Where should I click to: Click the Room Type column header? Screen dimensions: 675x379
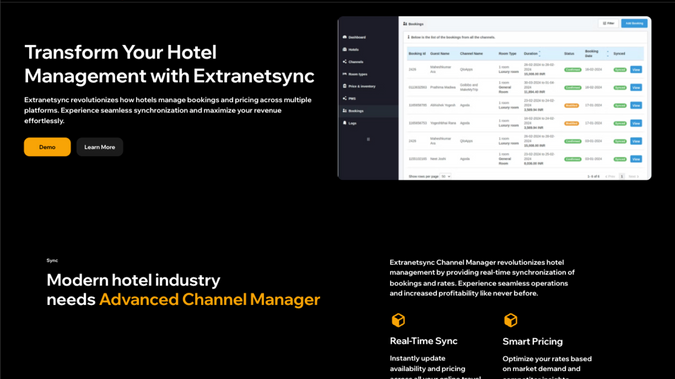tap(508, 53)
